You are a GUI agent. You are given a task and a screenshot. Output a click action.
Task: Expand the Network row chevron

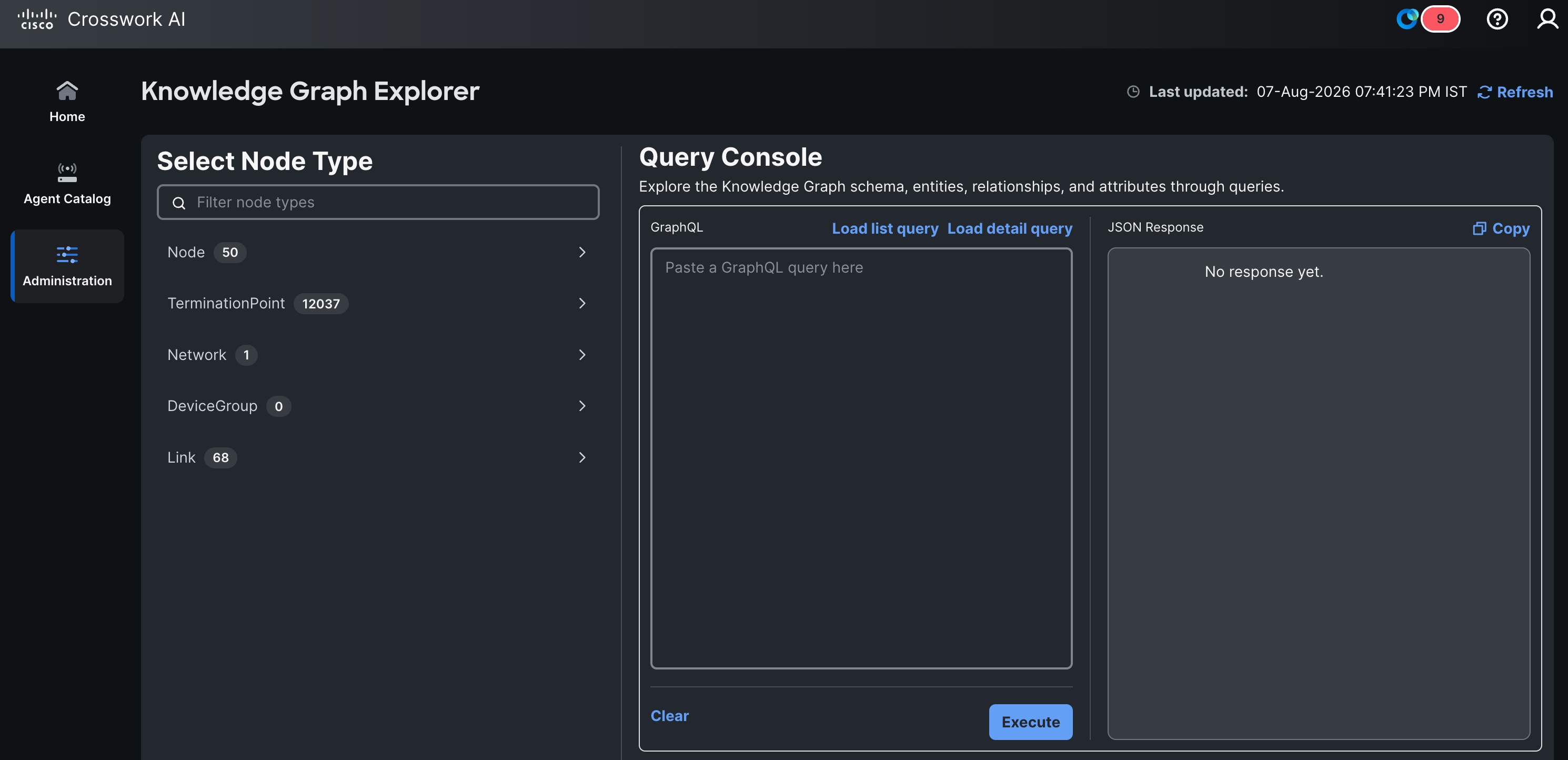tap(582, 355)
